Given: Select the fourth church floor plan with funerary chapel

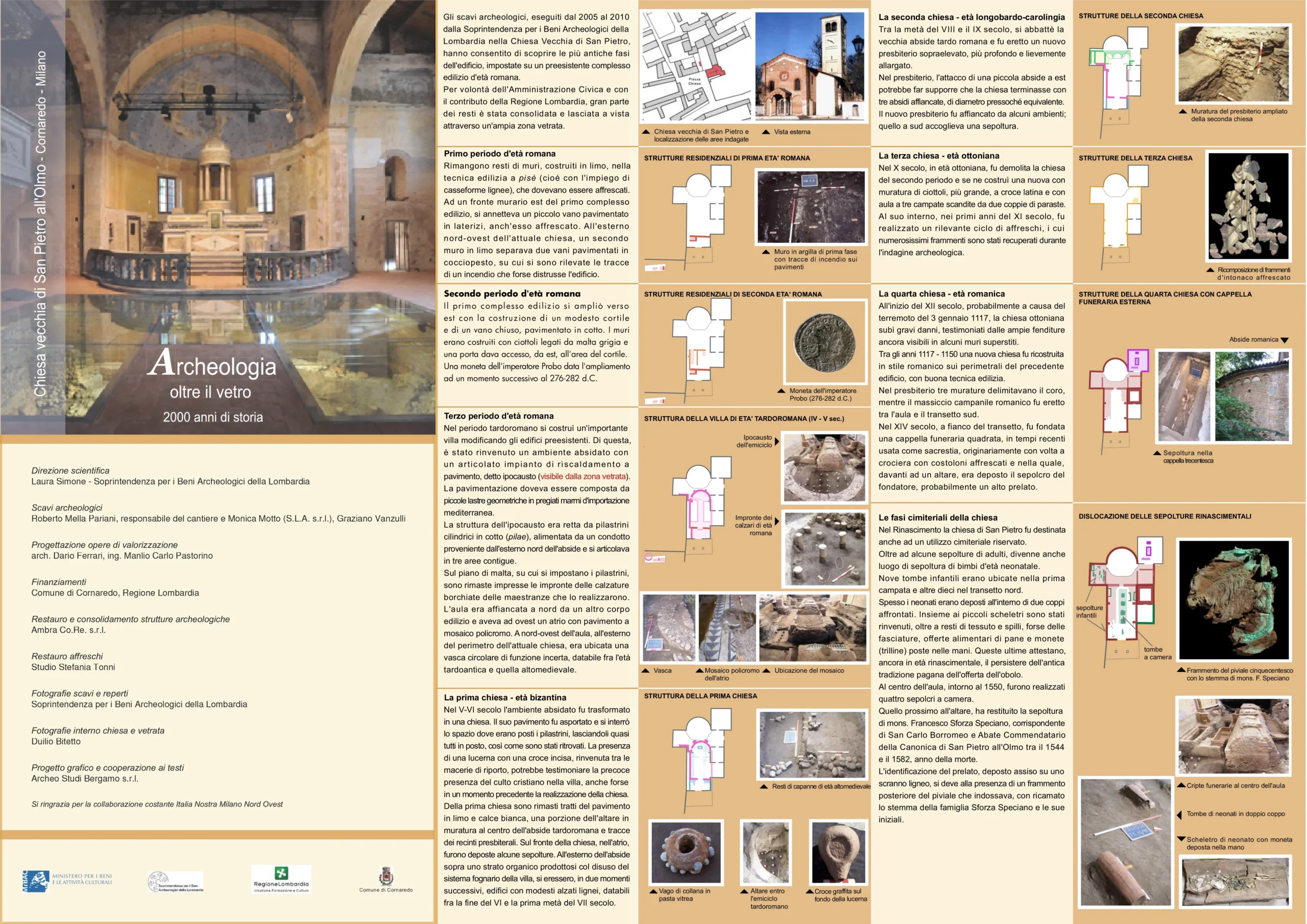Looking at the screenshot, I should click(1118, 401).
